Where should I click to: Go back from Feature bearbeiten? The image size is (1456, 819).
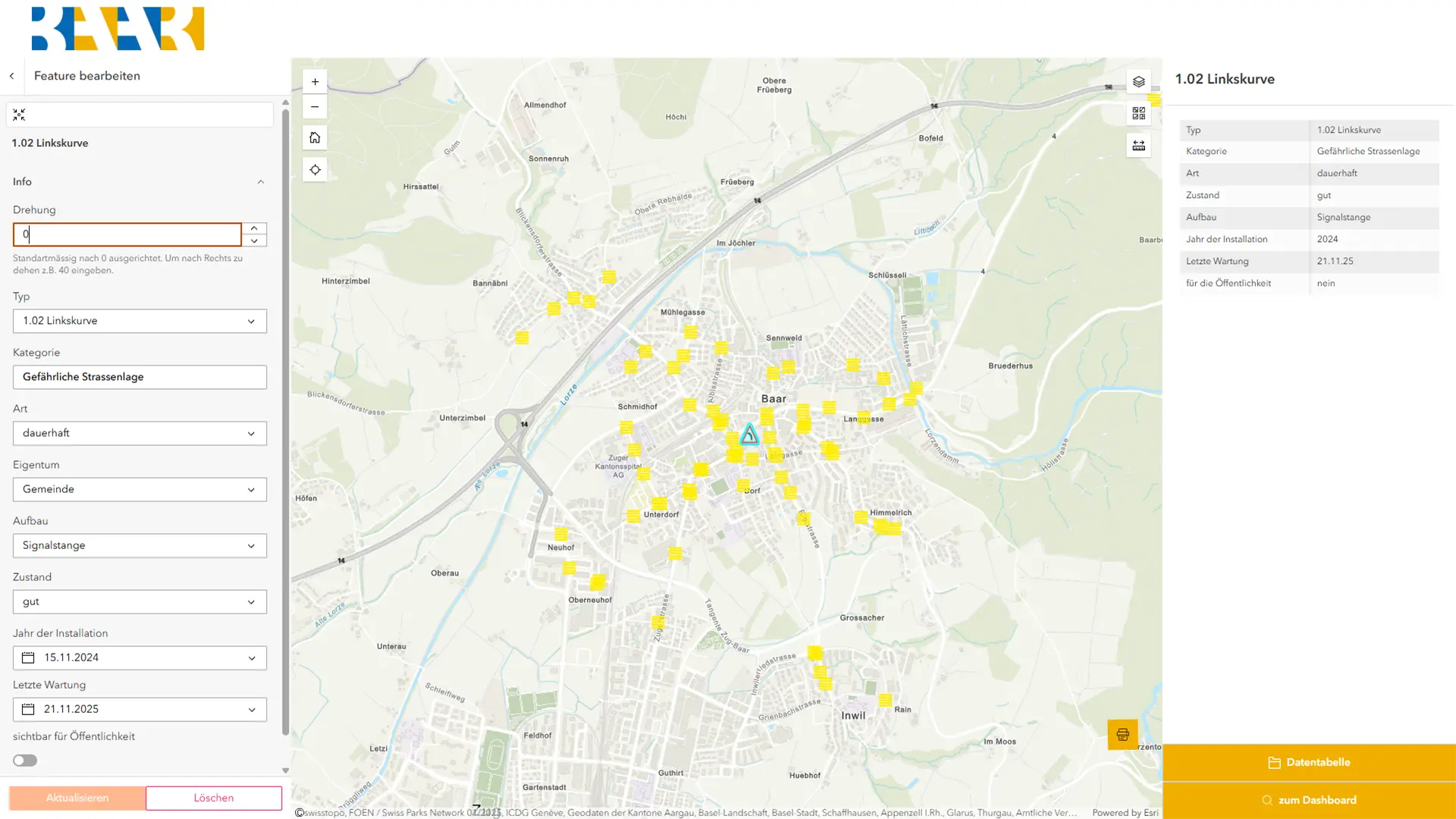coord(12,76)
